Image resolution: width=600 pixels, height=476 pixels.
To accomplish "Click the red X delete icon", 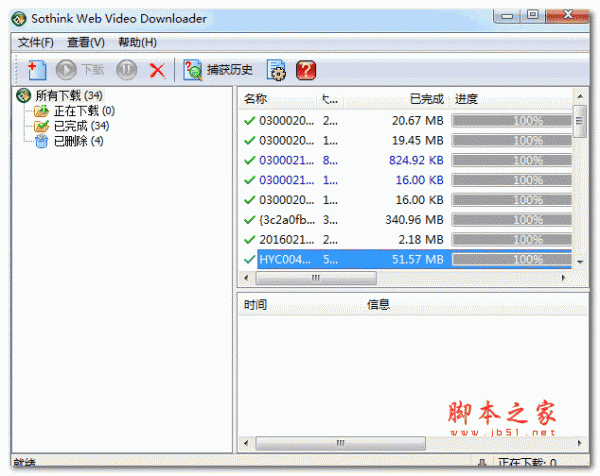I will click(157, 70).
